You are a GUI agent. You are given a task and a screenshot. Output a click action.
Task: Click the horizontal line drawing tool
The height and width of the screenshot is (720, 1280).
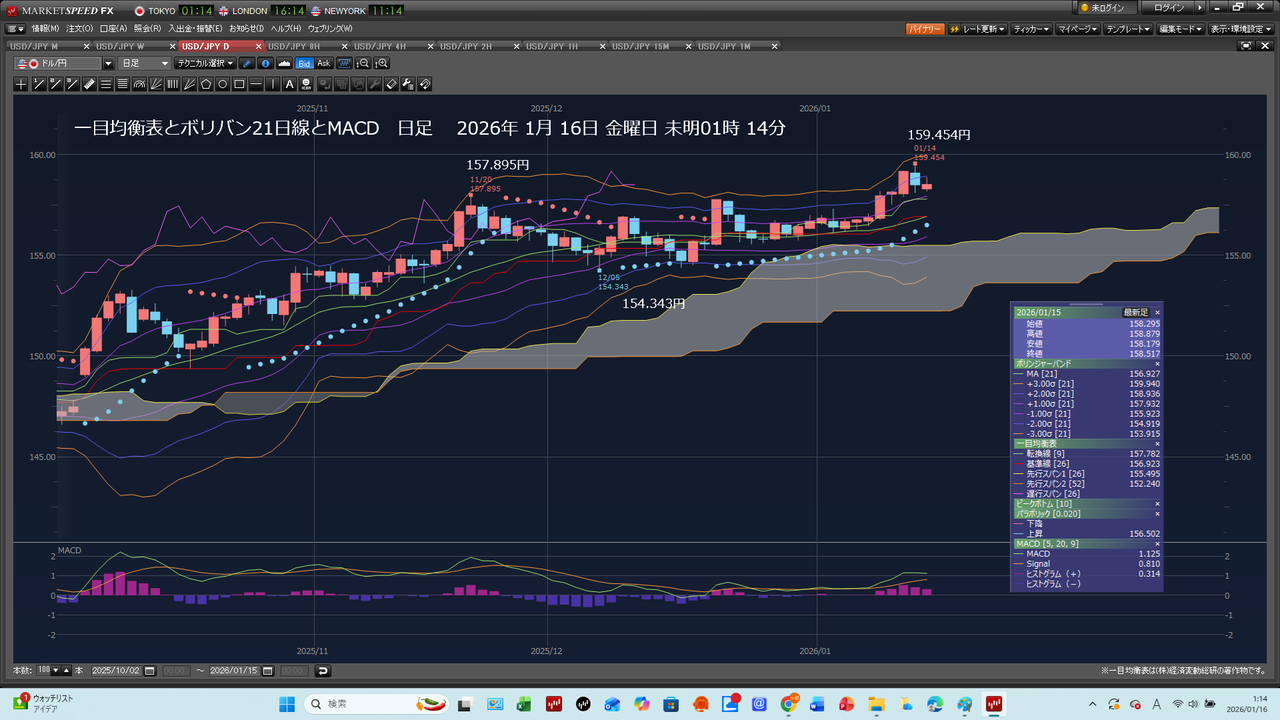[257, 84]
